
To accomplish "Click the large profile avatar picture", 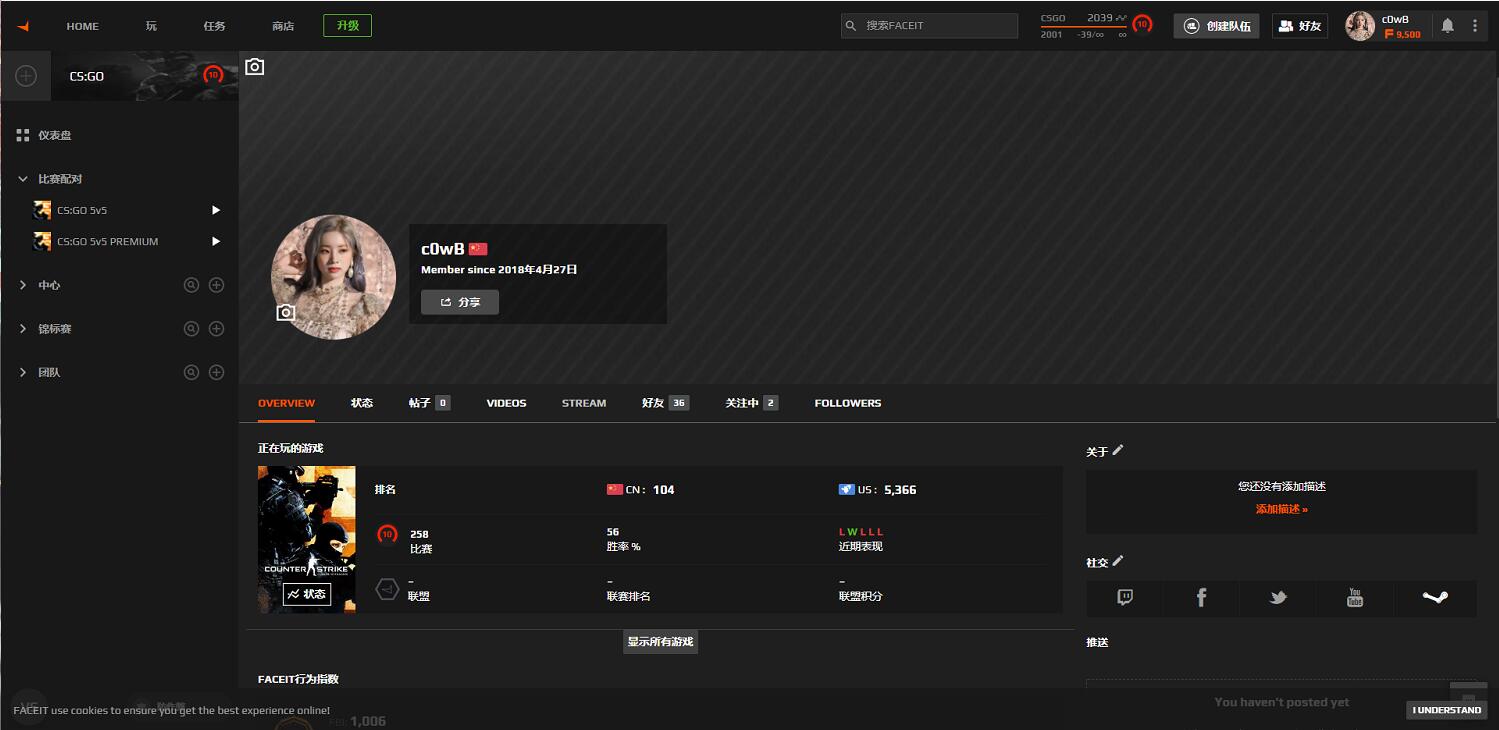I will pyautogui.click(x=333, y=277).
